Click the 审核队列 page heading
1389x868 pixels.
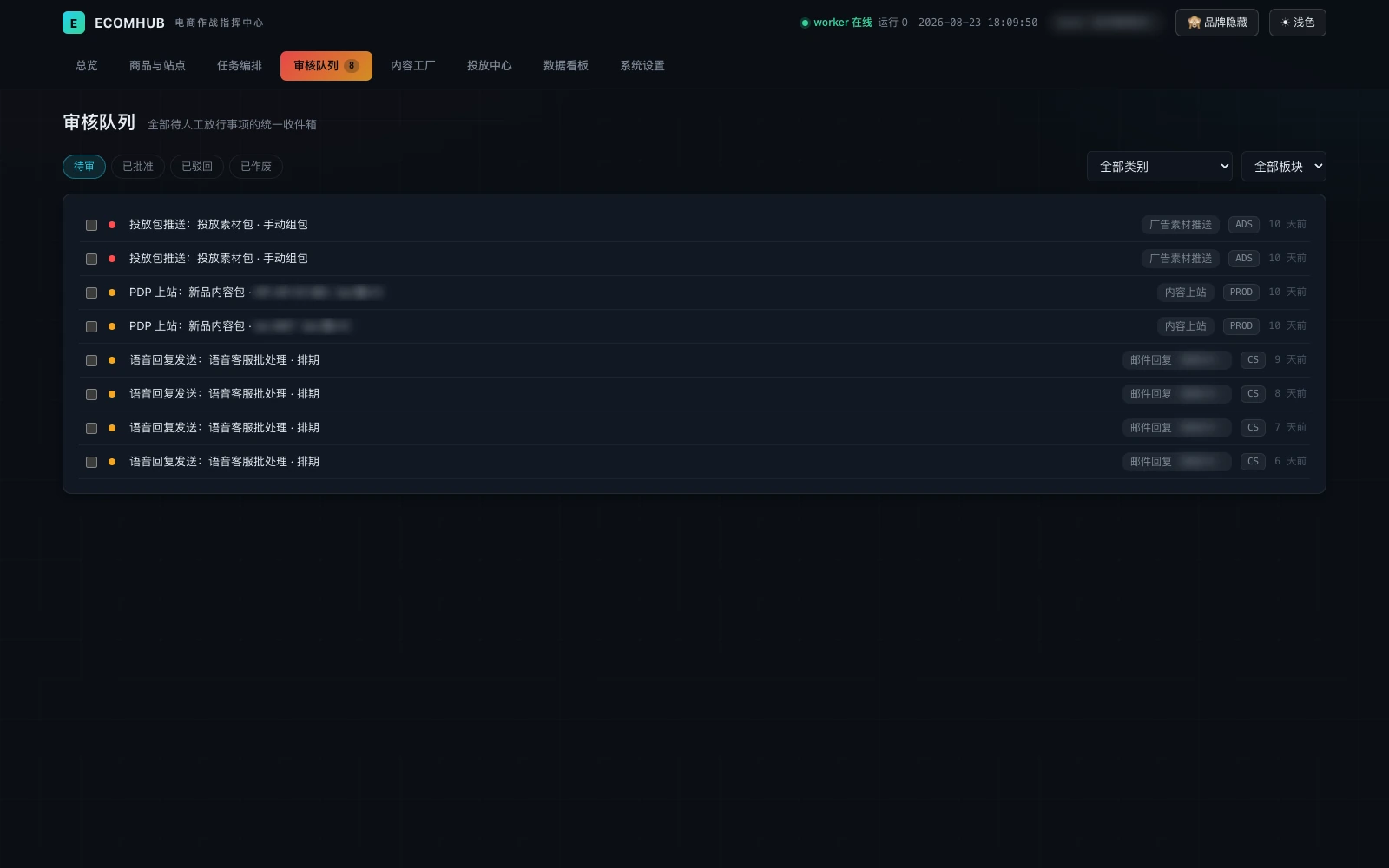click(99, 122)
